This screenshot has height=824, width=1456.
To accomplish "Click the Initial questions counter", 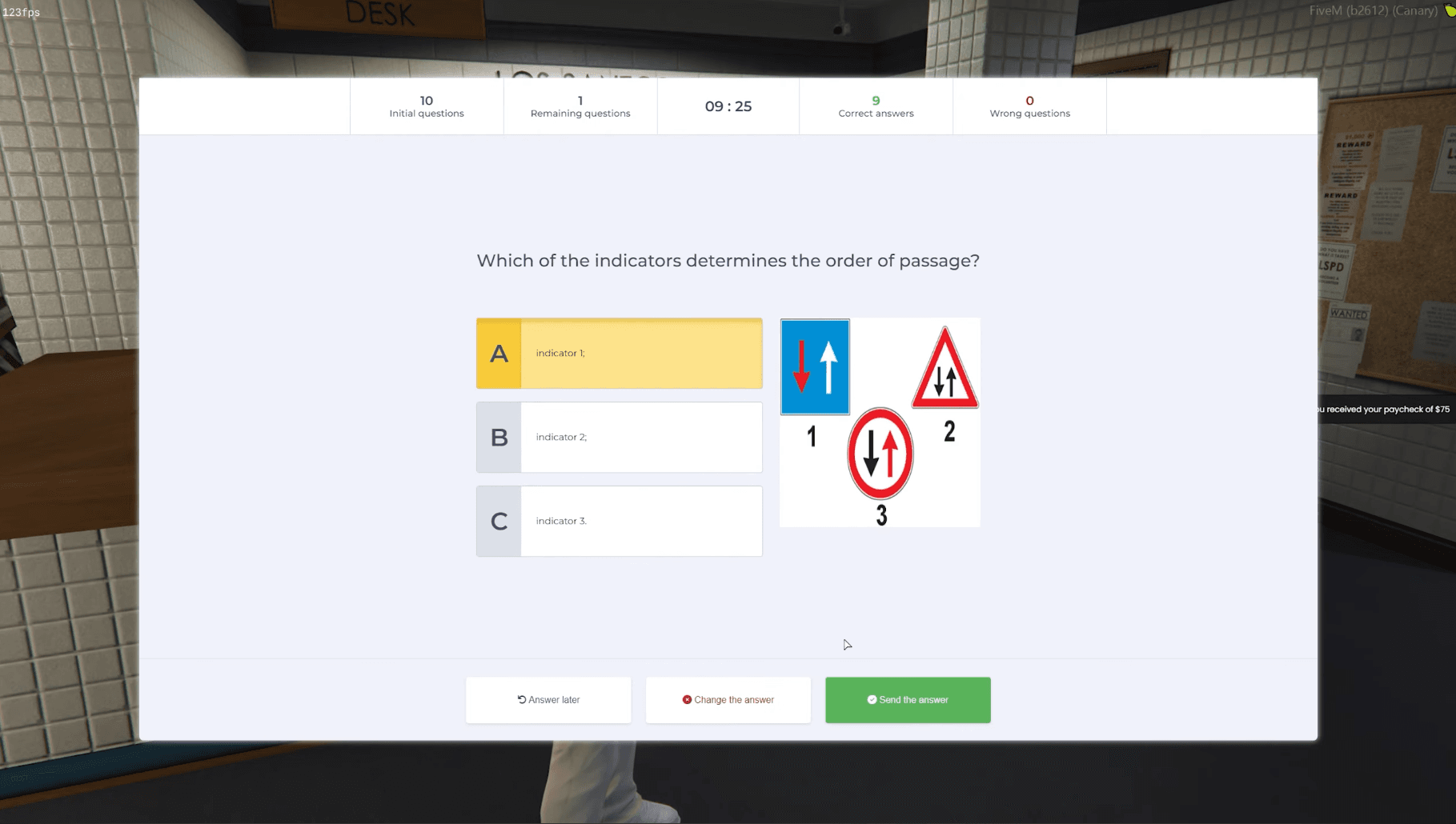I will [427, 106].
